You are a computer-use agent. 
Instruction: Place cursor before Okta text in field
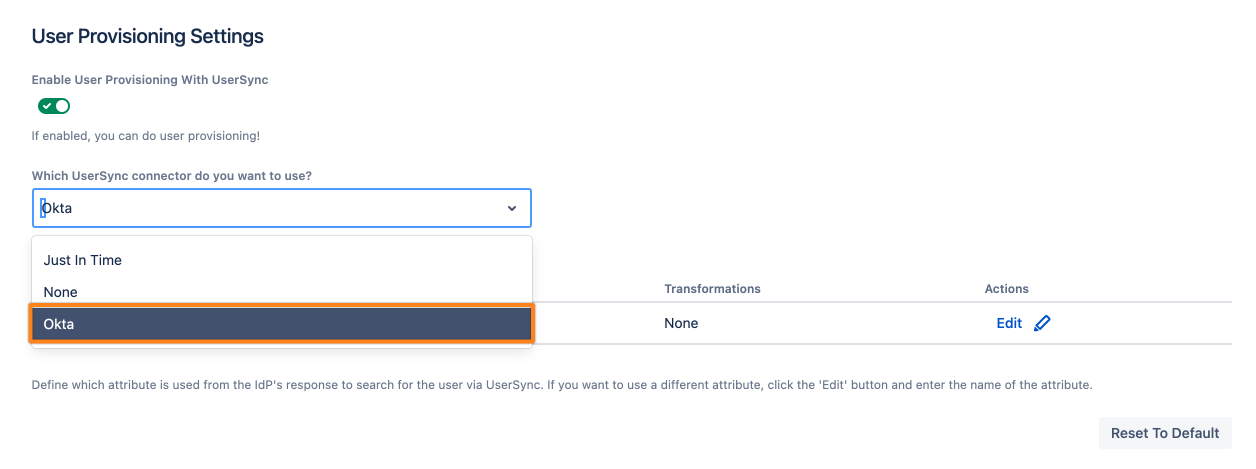coord(43,208)
